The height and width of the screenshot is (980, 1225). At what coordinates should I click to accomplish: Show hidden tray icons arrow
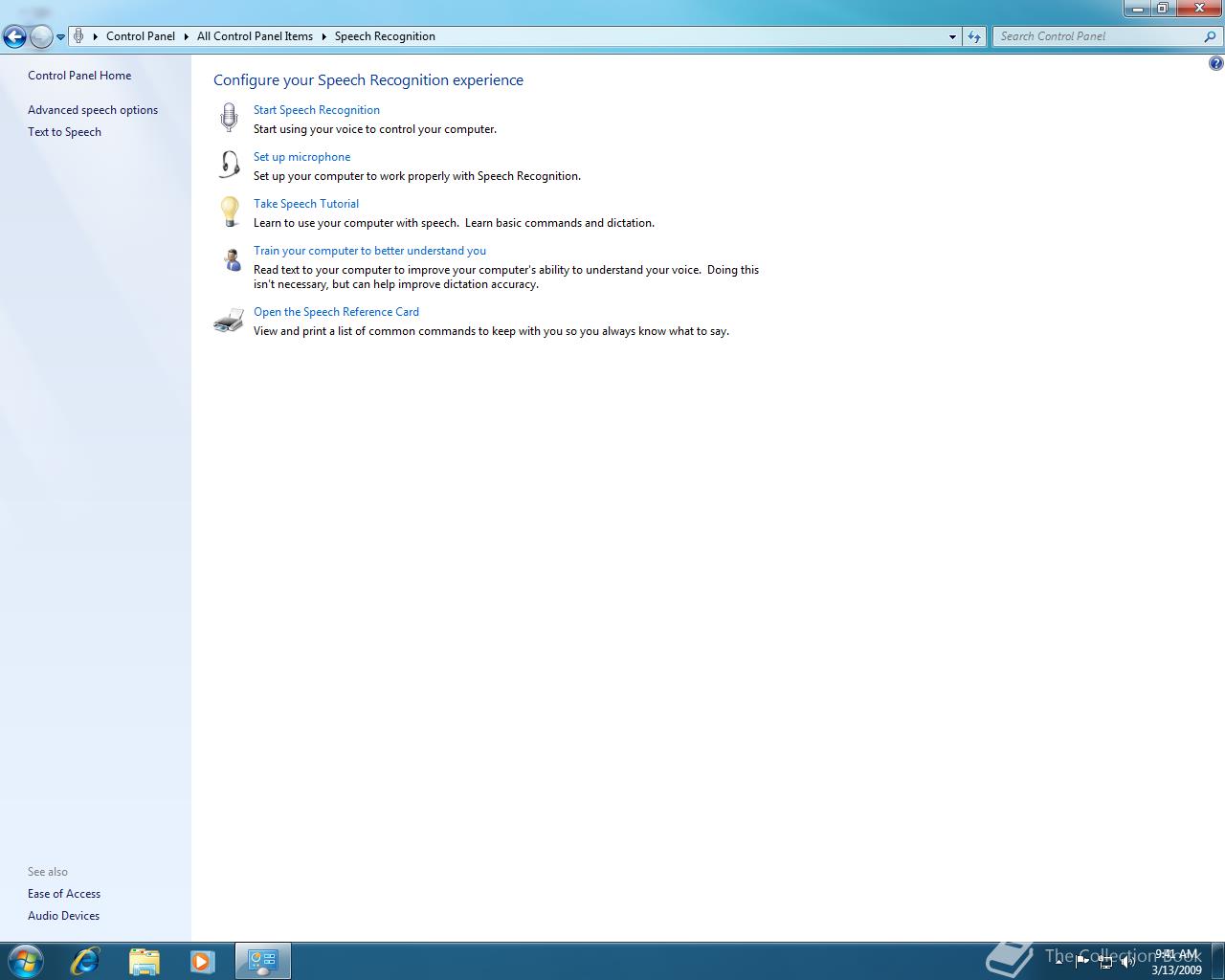(x=1059, y=961)
